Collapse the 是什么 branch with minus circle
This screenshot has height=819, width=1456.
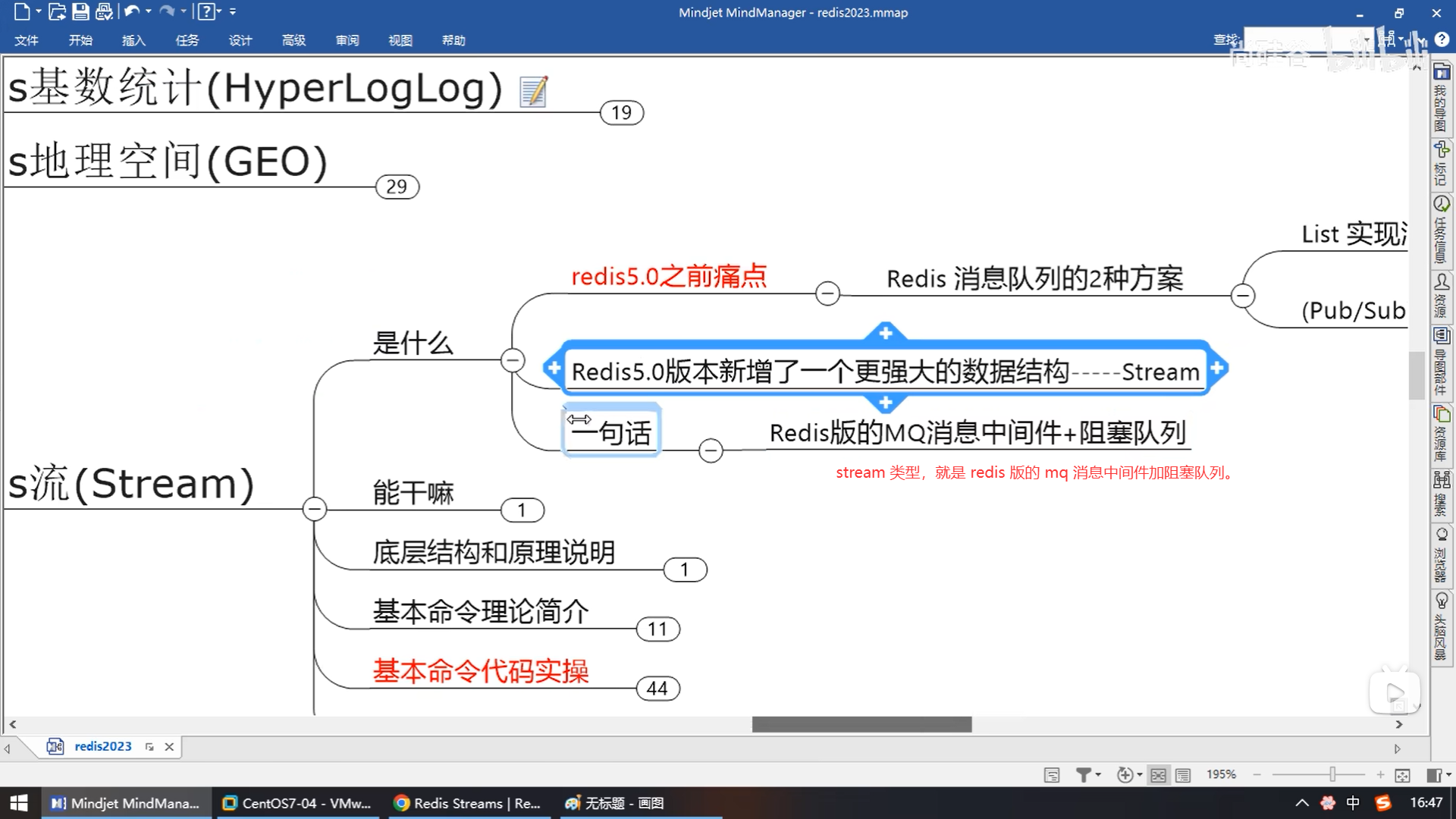513,360
